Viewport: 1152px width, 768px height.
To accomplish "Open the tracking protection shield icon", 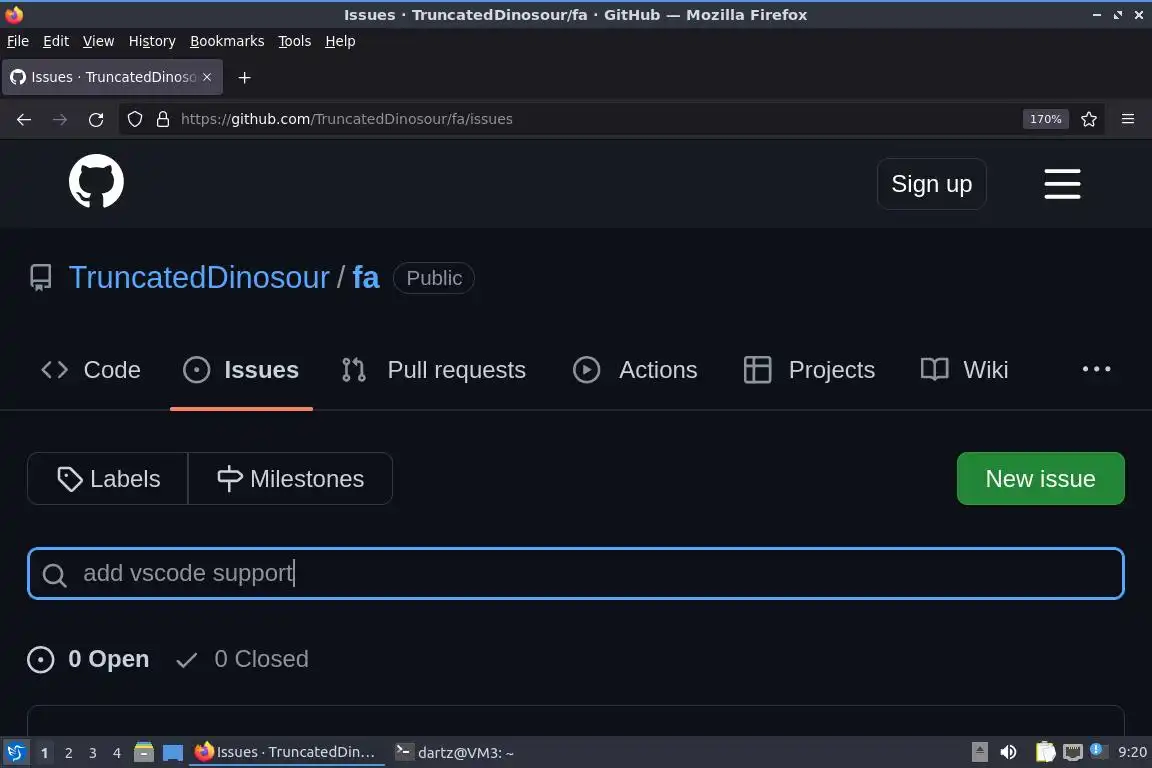I will 134,119.
